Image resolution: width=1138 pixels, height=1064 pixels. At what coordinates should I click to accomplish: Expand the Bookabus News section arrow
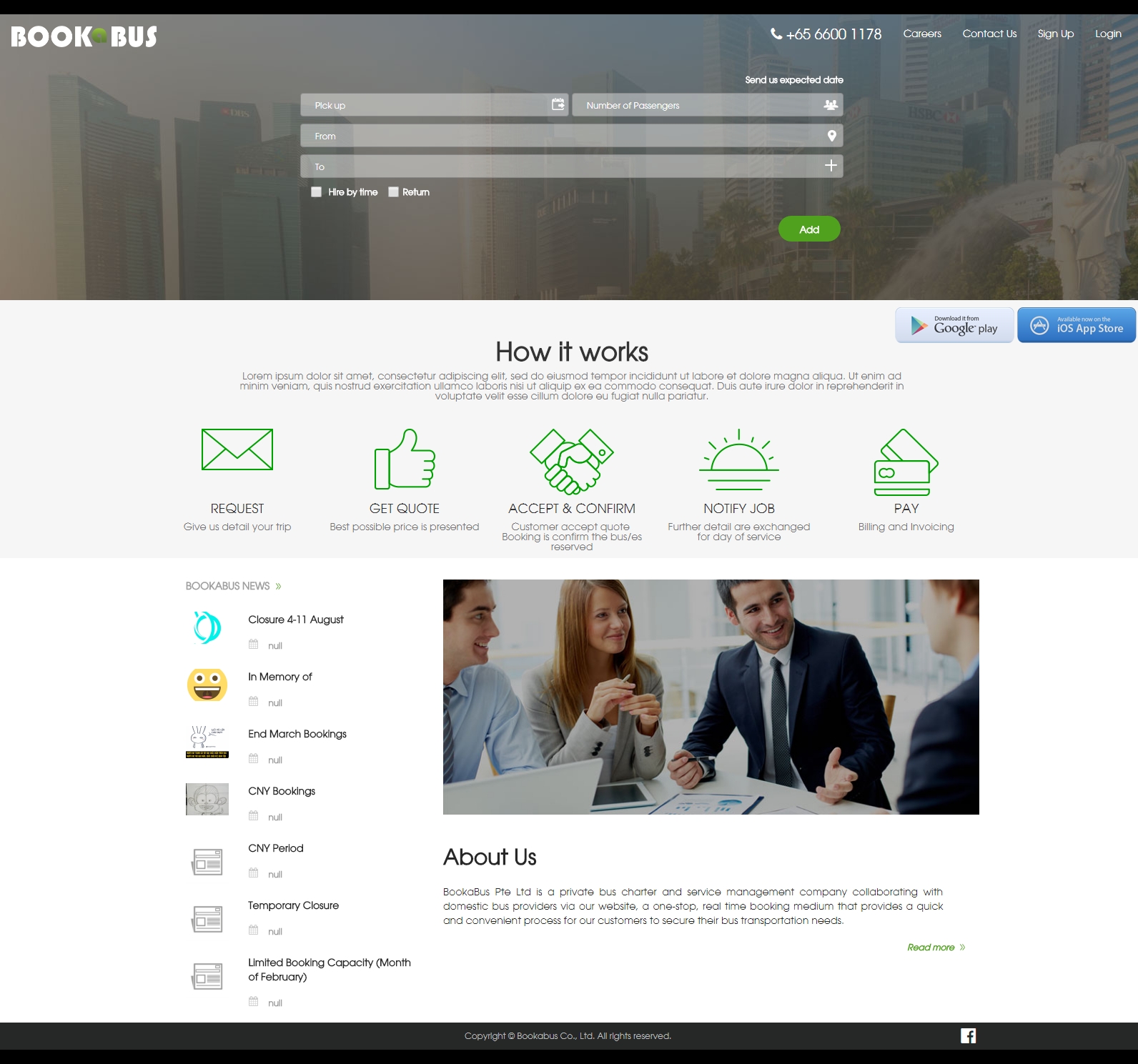point(278,587)
